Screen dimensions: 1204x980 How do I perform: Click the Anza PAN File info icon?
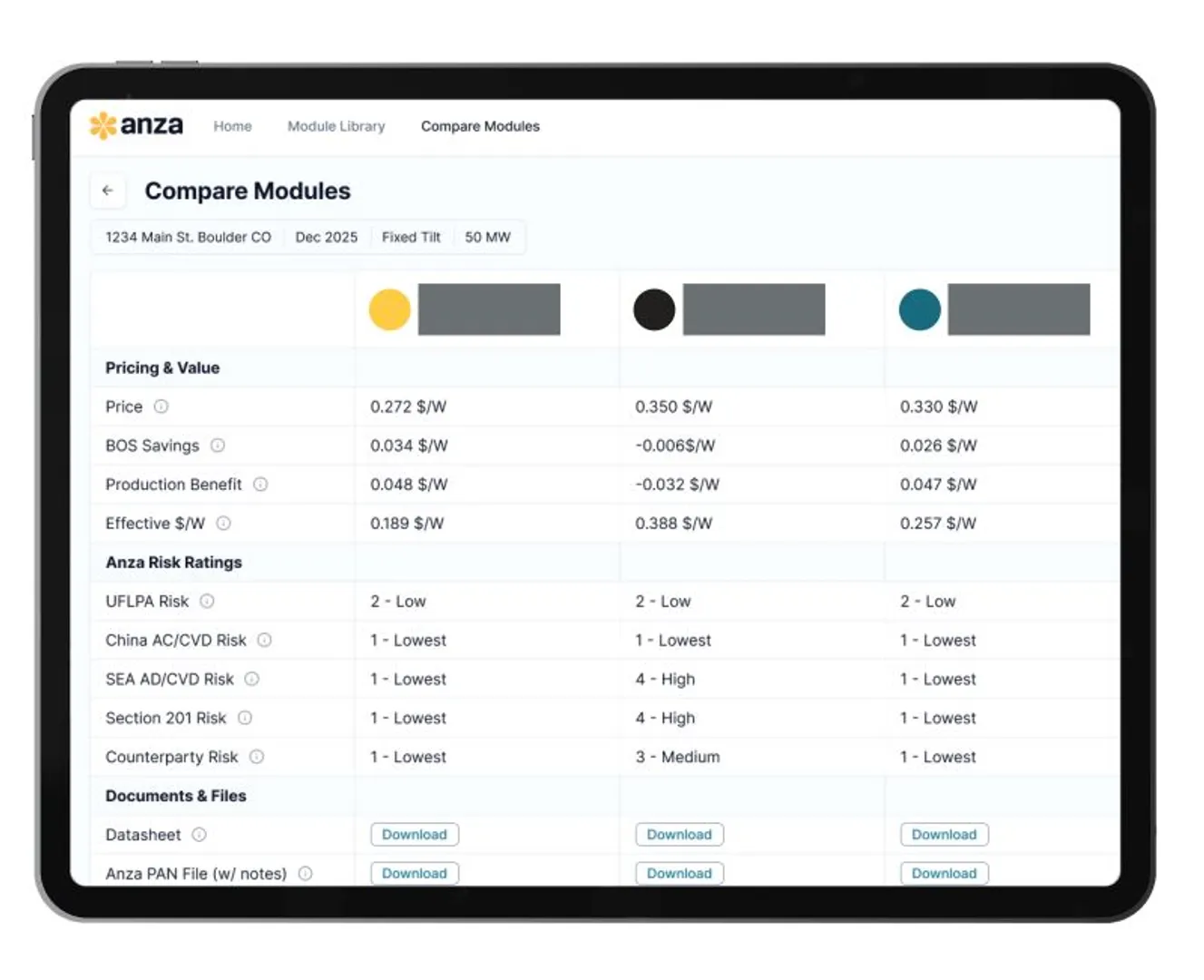pos(306,873)
